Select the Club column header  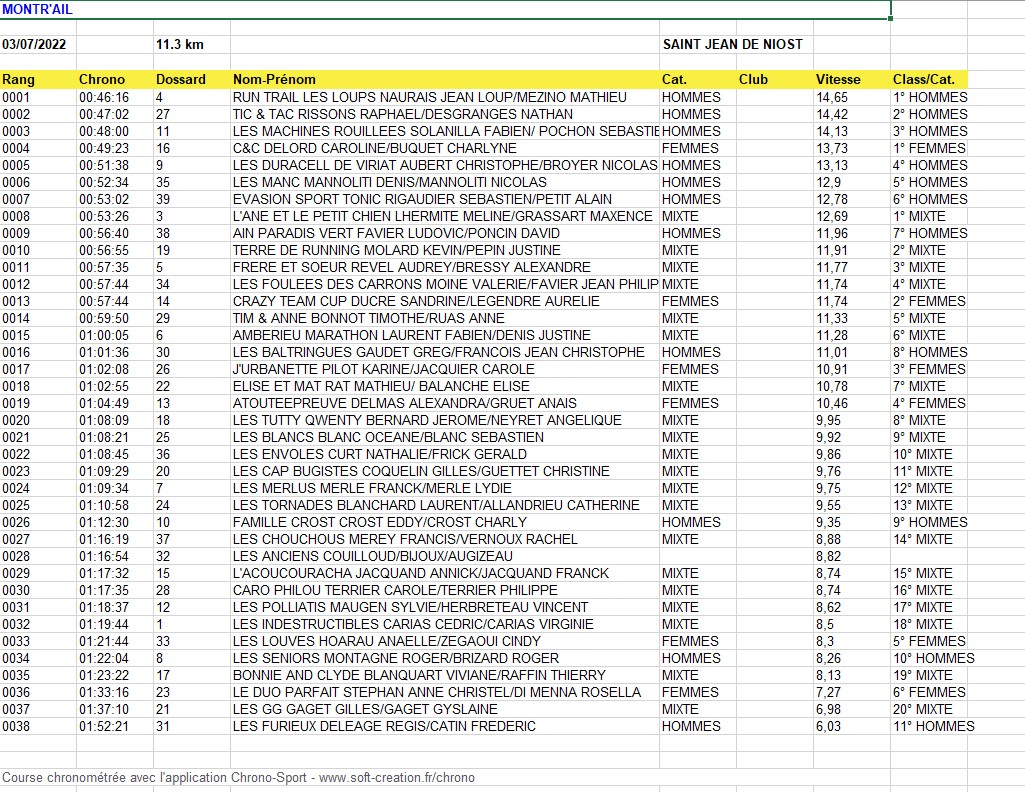[x=775, y=80]
